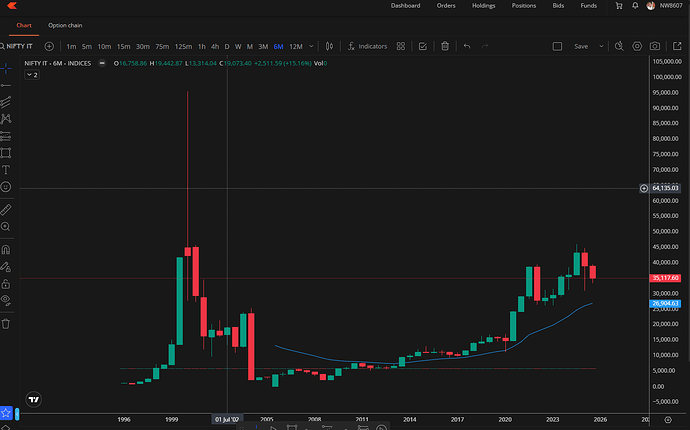
Task: Take a chart snapshot with camera icon
Action: 654,46
